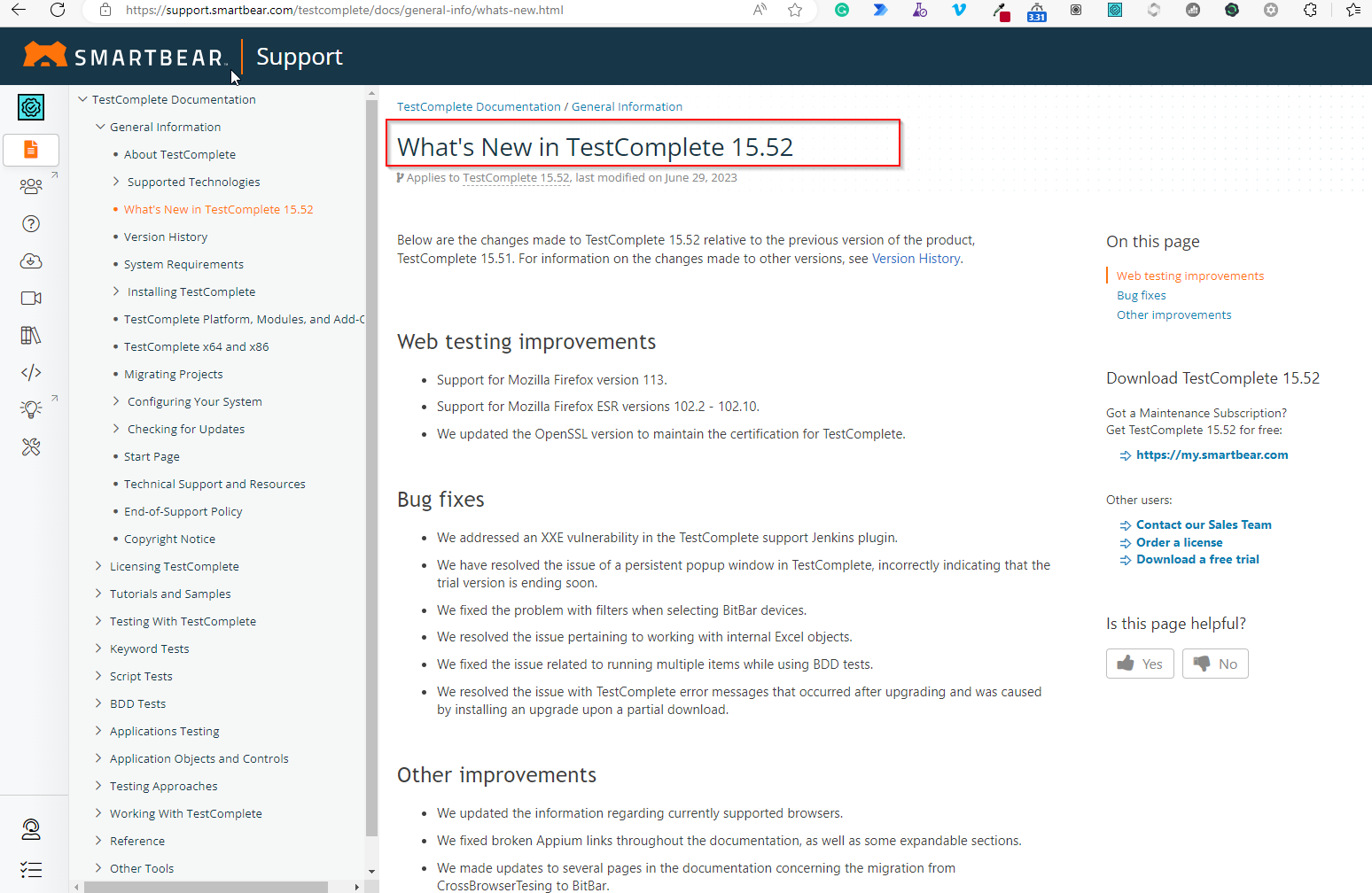This screenshot has height=893, width=1372.
Task: Expand the Configuring Your System node
Action: (x=116, y=401)
